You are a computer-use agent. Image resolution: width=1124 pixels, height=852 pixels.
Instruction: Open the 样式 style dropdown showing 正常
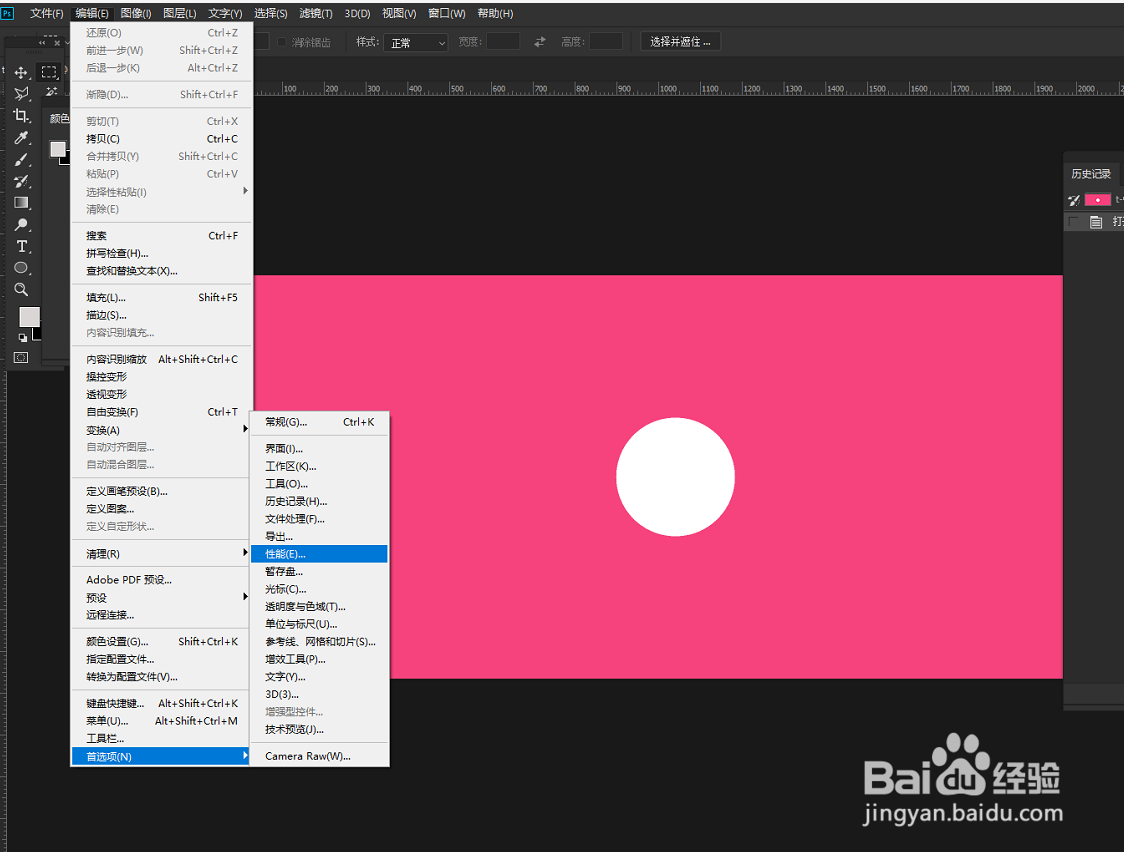[416, 43]
